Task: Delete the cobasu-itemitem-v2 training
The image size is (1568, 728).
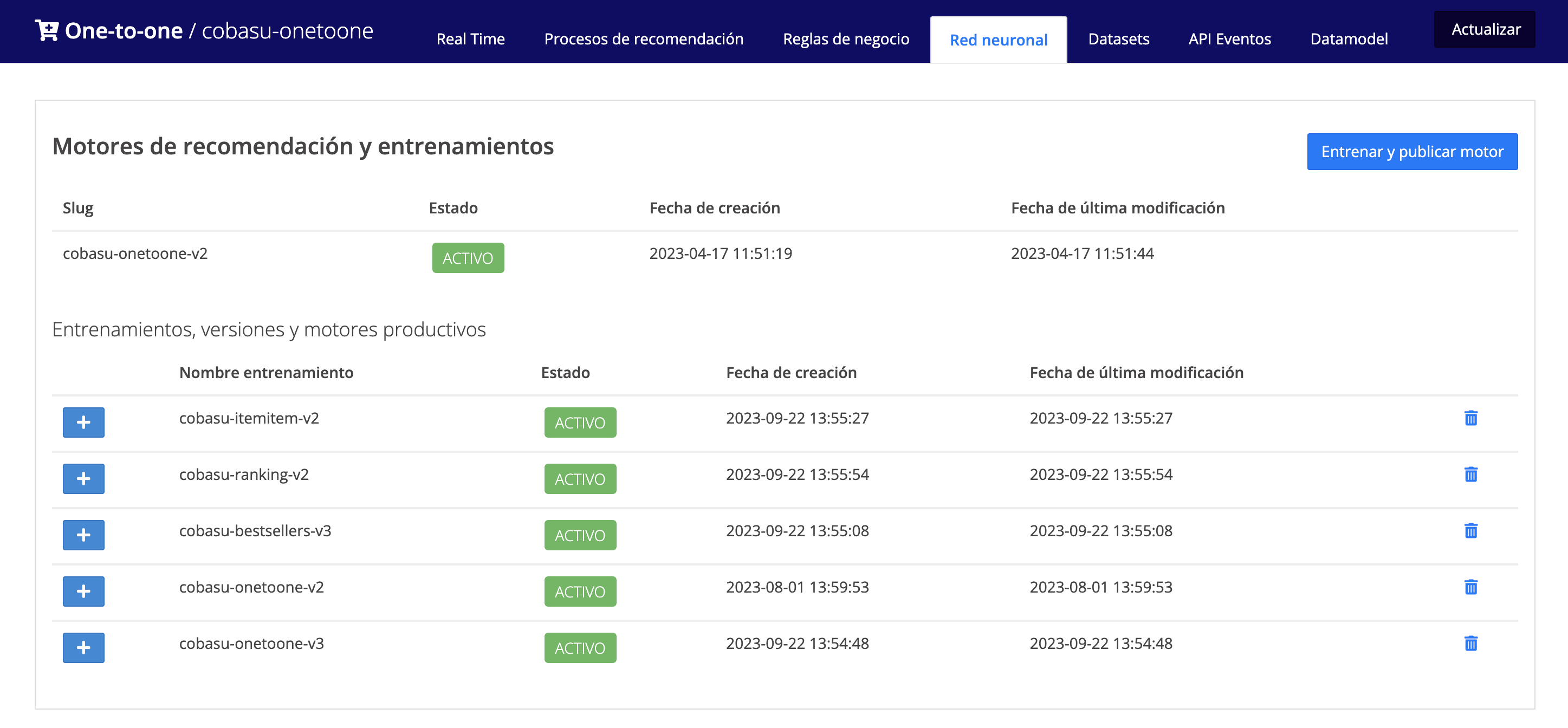Action: pyautogui.click(x=1470, y=418)
